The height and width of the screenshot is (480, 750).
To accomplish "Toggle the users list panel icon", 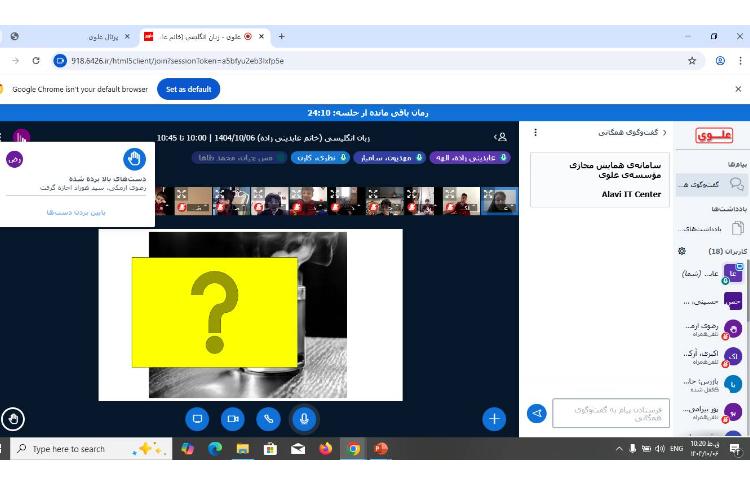I will 501,137.
